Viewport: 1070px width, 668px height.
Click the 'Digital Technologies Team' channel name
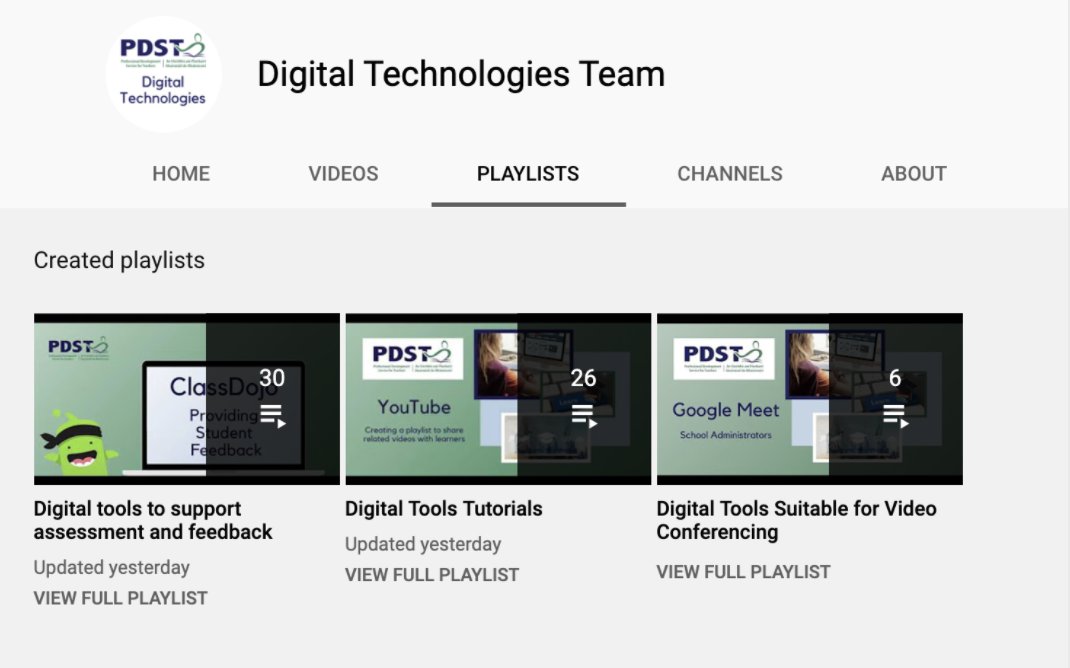(x=461, y=74)
